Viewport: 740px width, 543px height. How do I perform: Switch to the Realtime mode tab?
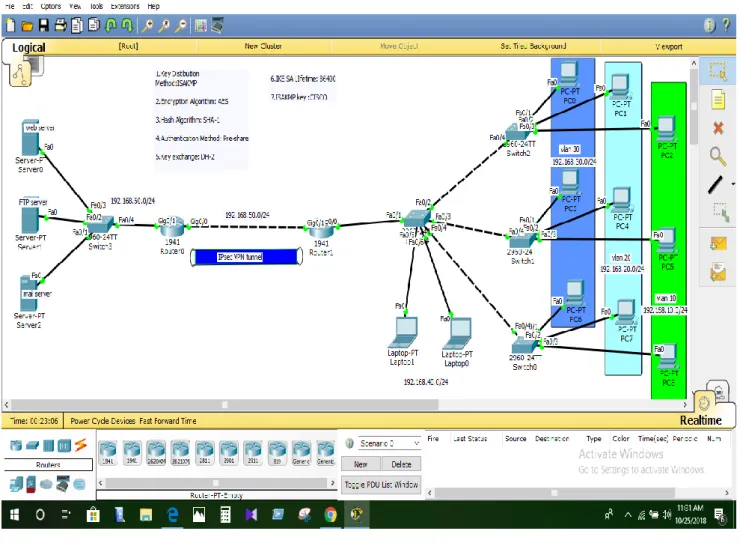click(700, 420)
